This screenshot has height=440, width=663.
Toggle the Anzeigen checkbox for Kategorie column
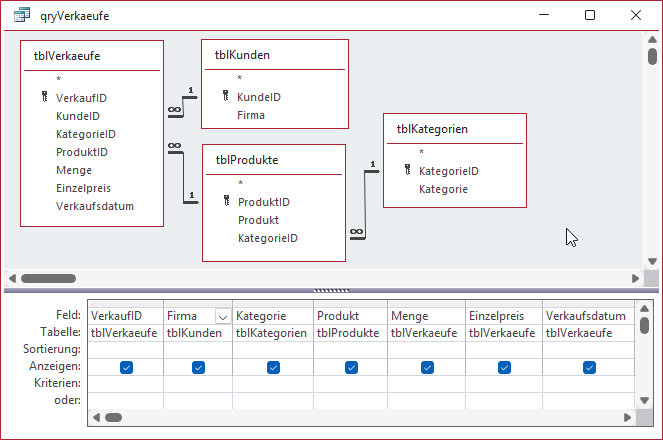(x=274, y=368)
